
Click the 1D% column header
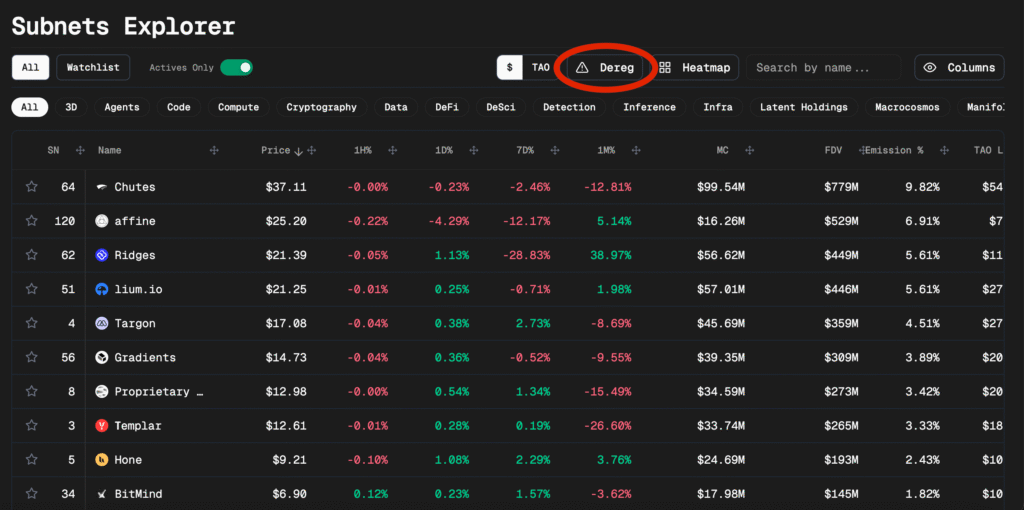[444, 150]
